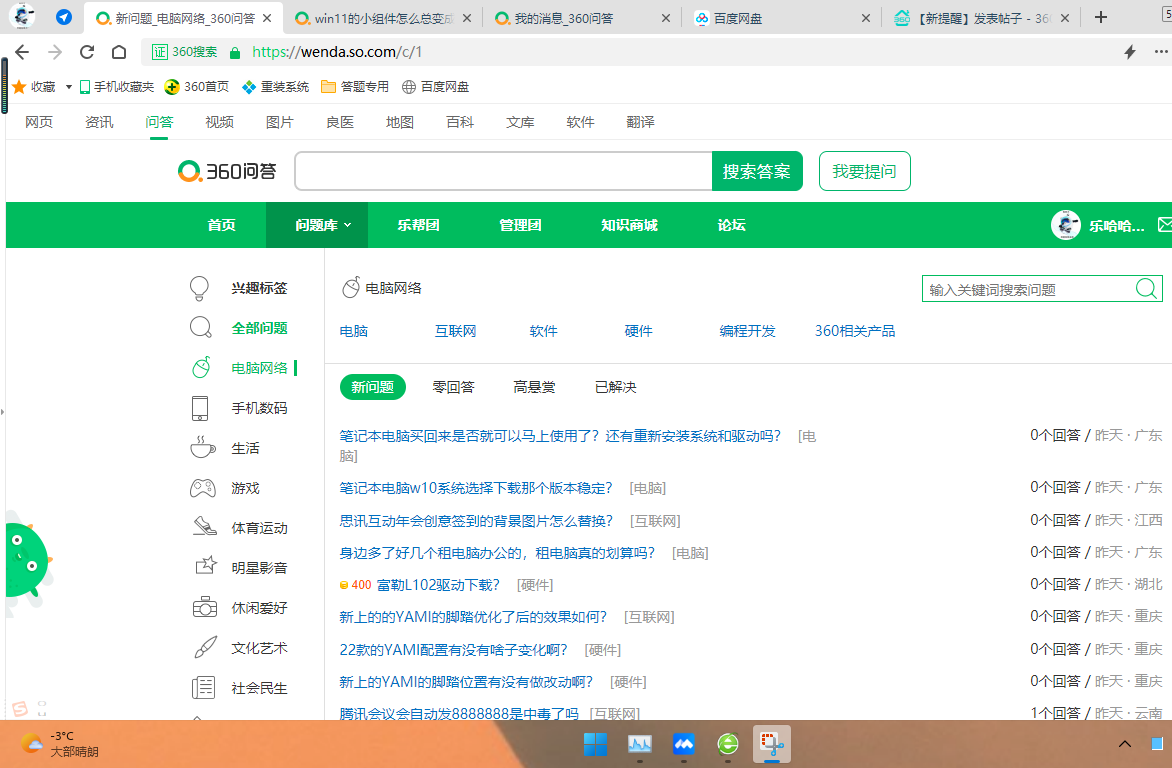Open 知识商城 in the green navigation bar
1172x768 pixels.
[629, 225]
